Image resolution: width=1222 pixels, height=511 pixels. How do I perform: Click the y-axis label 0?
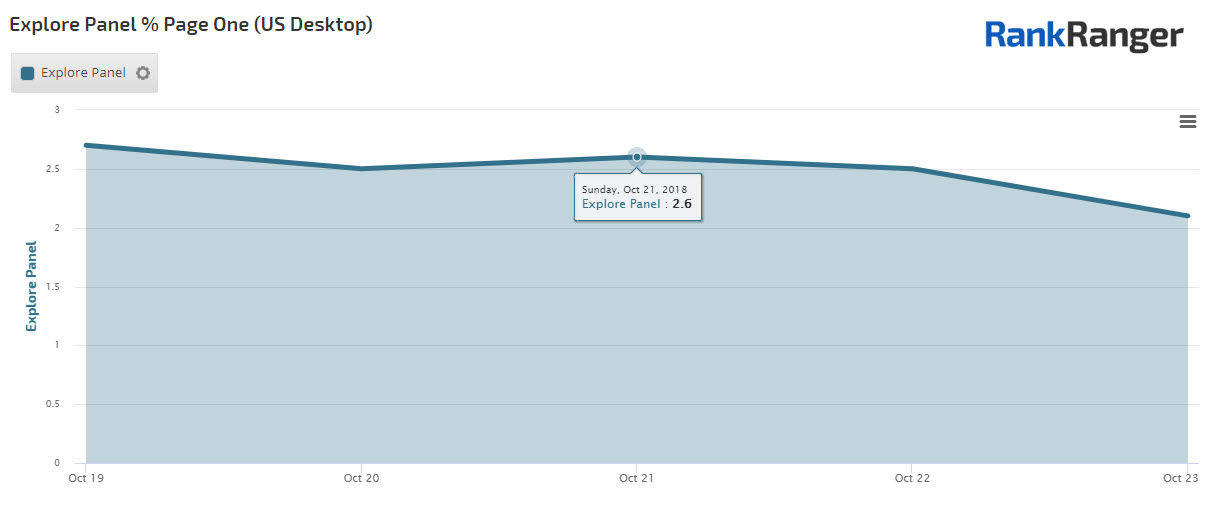pos(57,463)
